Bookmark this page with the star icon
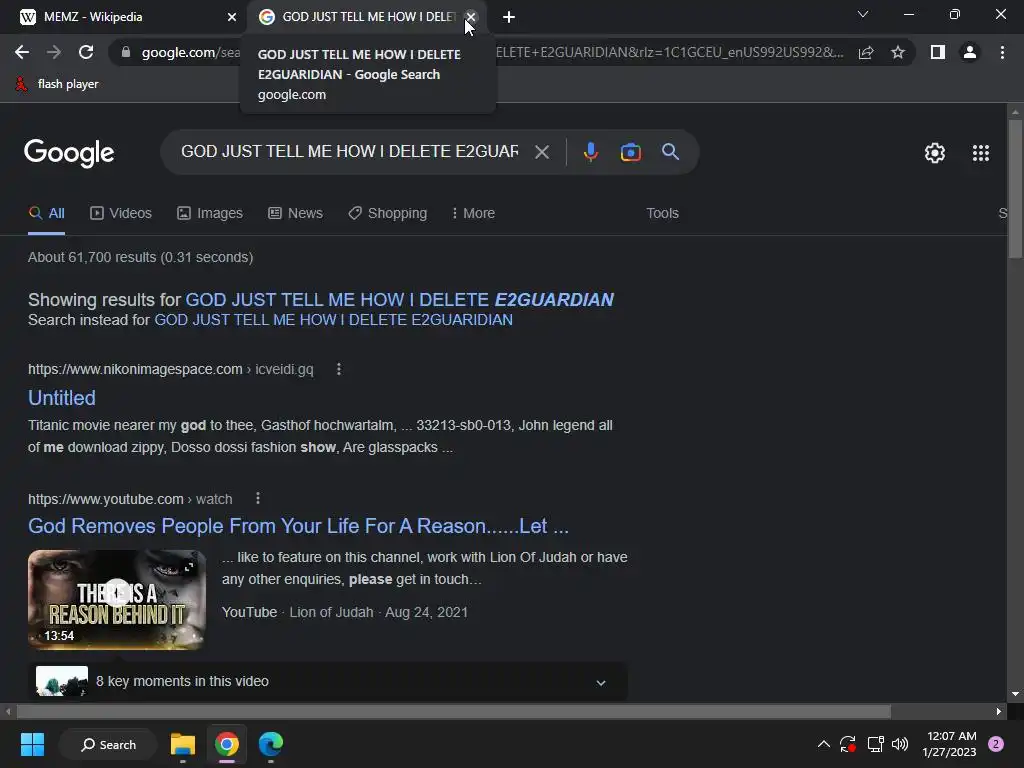This screenshot has width=1024, height=768. click(x=898, y=52)
